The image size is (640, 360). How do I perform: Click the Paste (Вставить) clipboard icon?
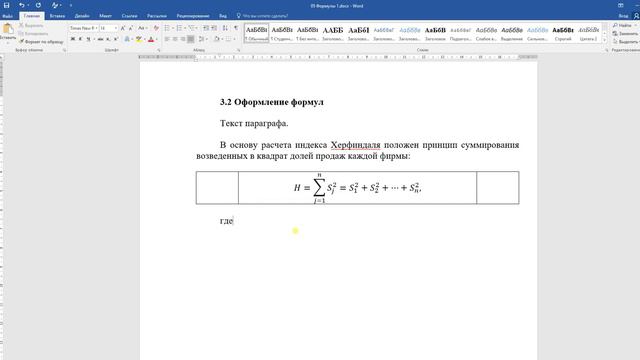click(x=7, y=28)
